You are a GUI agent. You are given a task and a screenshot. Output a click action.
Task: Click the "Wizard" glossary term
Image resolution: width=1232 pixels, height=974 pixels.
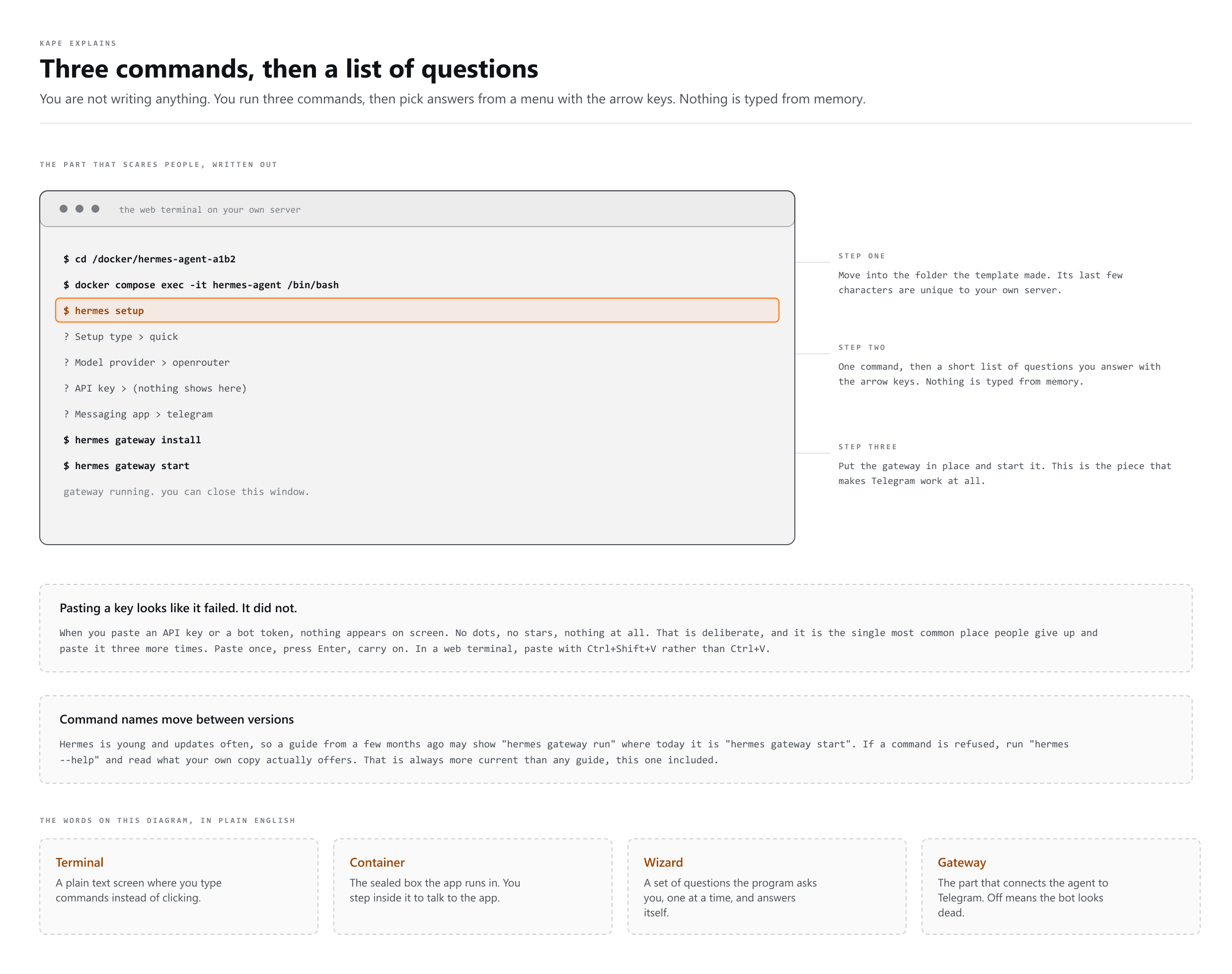pos(663,862)
